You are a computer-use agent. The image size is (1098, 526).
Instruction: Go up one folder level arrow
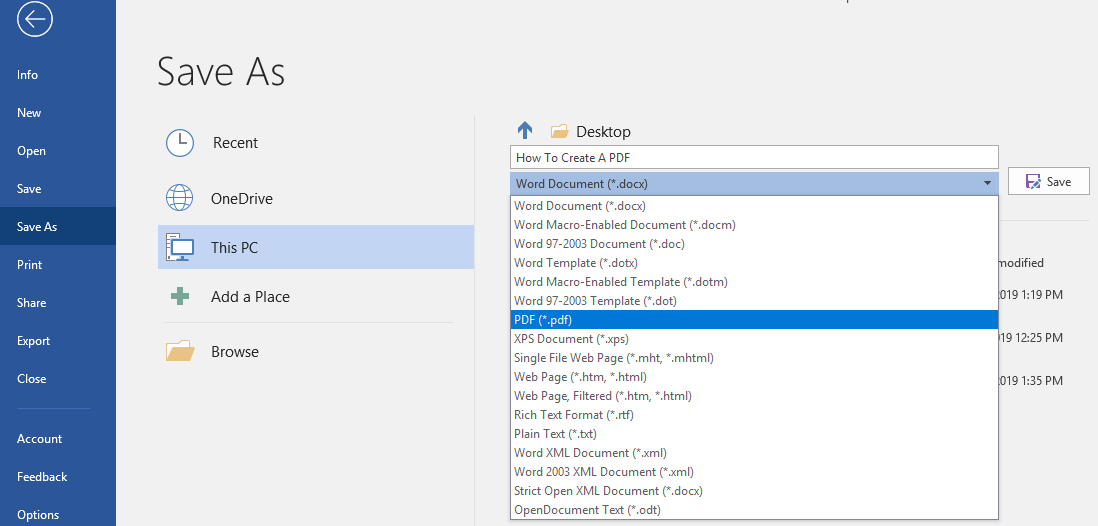525,130
